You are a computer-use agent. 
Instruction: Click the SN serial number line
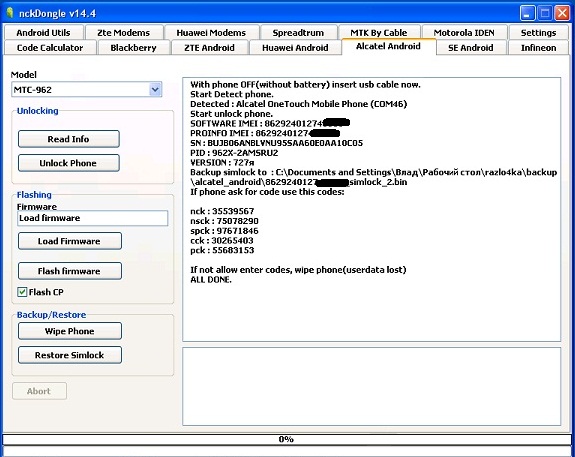coord(276,143)
